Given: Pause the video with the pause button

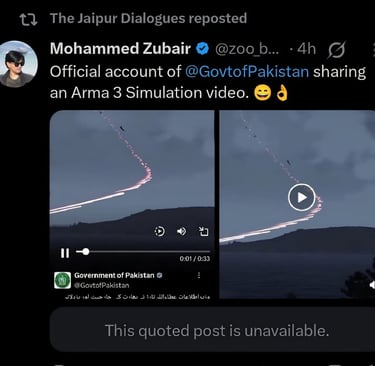Looking at the screenshot, I should coord(65,253).
